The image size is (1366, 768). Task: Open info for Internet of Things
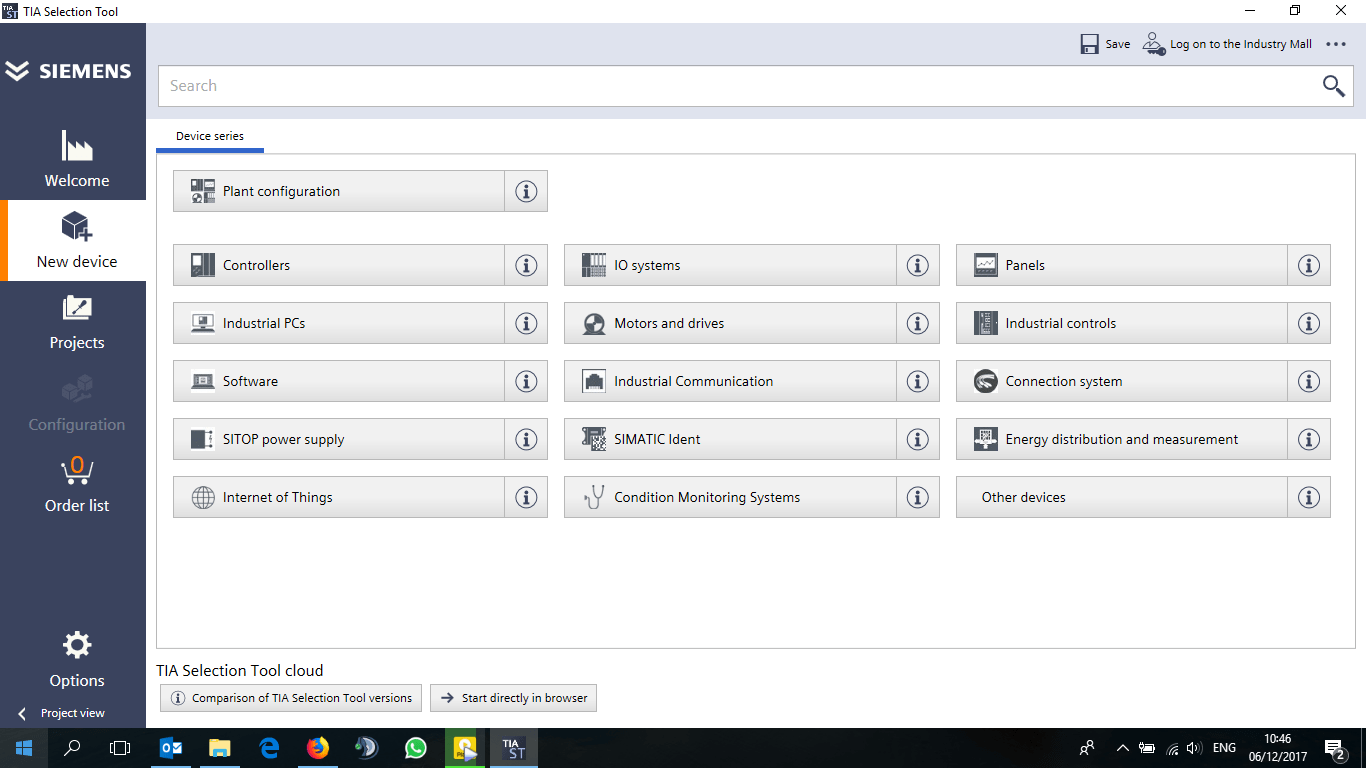pyautogui.click(x=526, y=497)
